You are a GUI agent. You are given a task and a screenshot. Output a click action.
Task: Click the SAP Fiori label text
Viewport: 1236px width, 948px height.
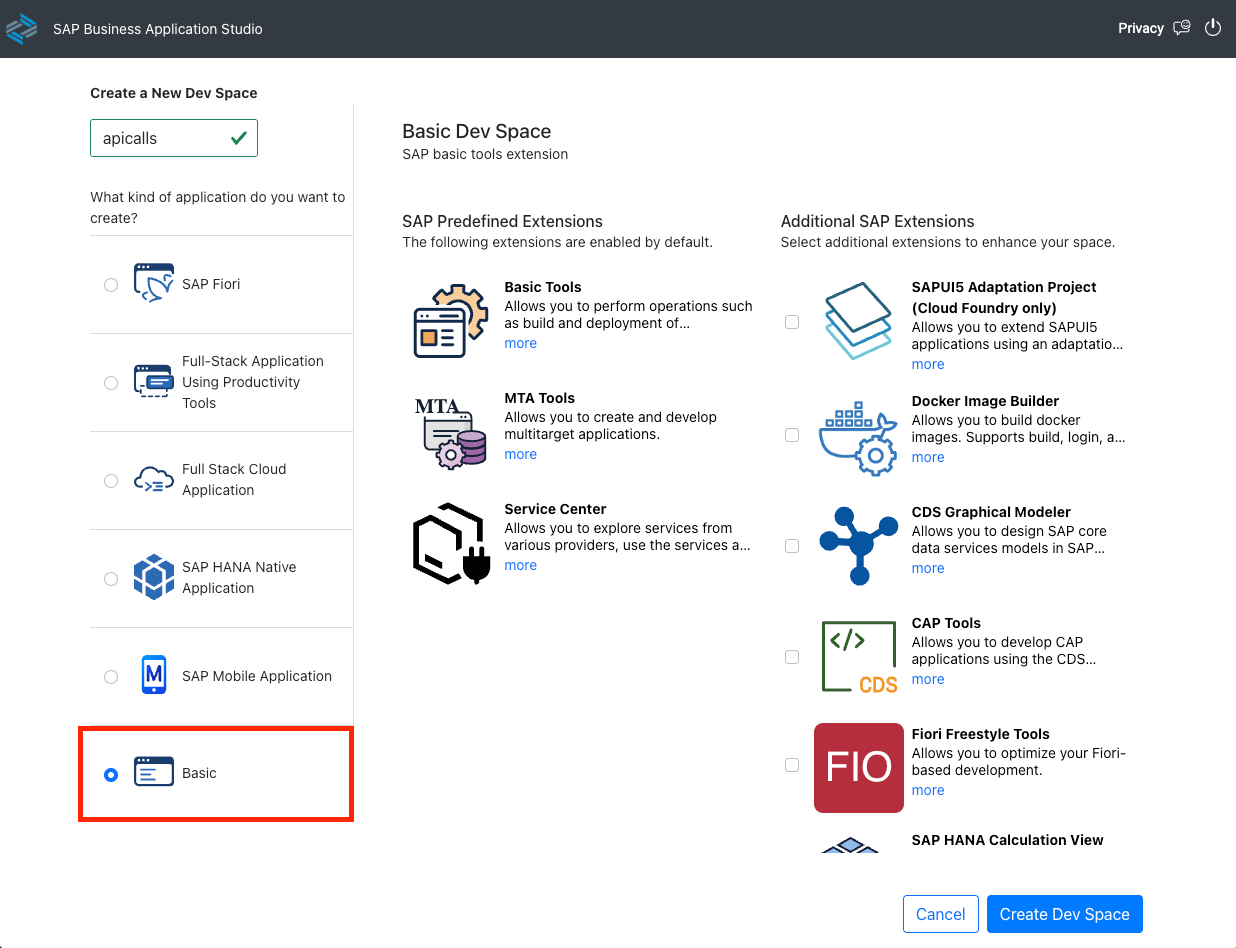pos(211,284)
